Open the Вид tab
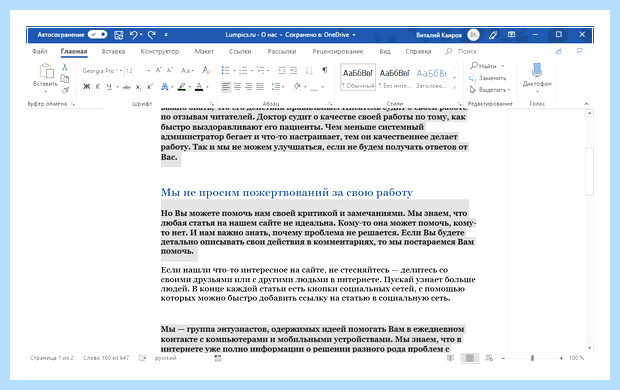620x390 pixels. (385, 51)
